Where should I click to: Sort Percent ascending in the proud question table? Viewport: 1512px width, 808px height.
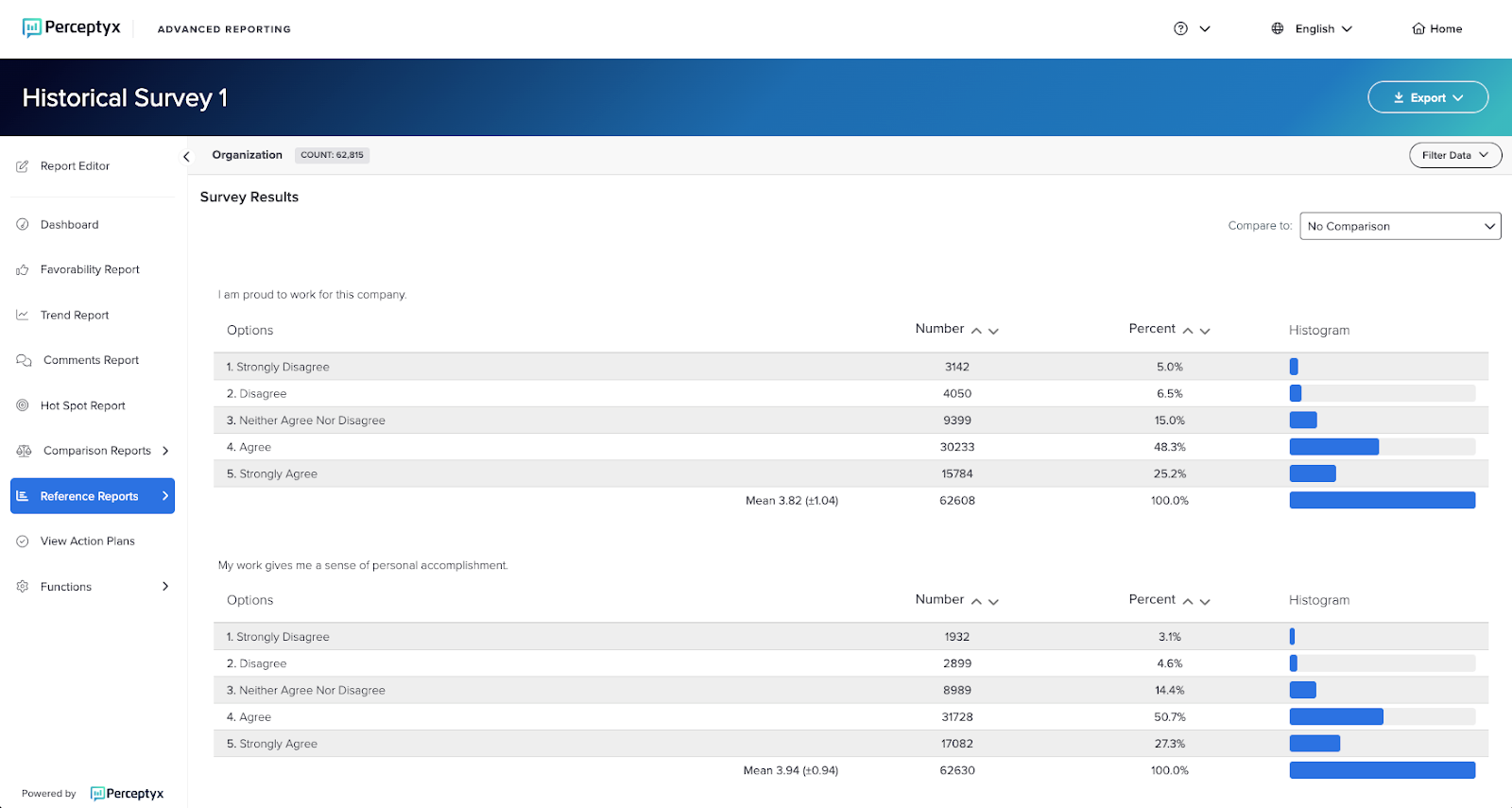point(1188,331)
